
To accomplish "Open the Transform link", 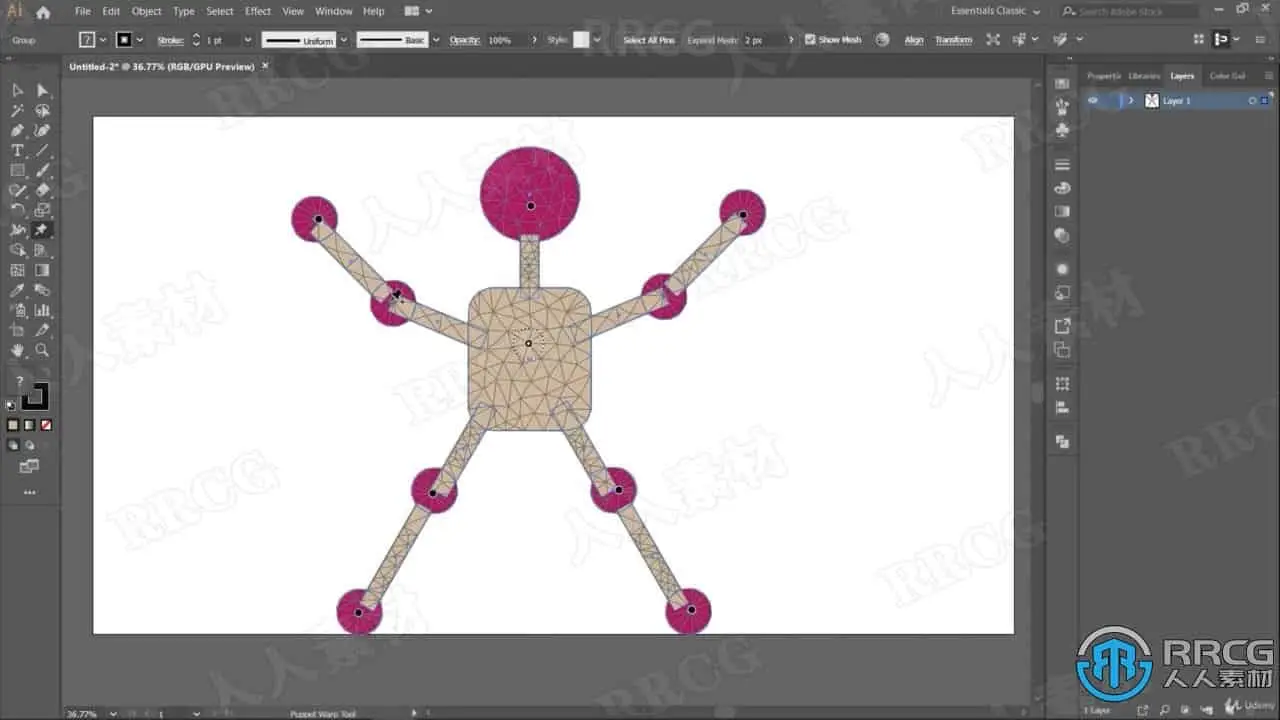I will point(953,40).
